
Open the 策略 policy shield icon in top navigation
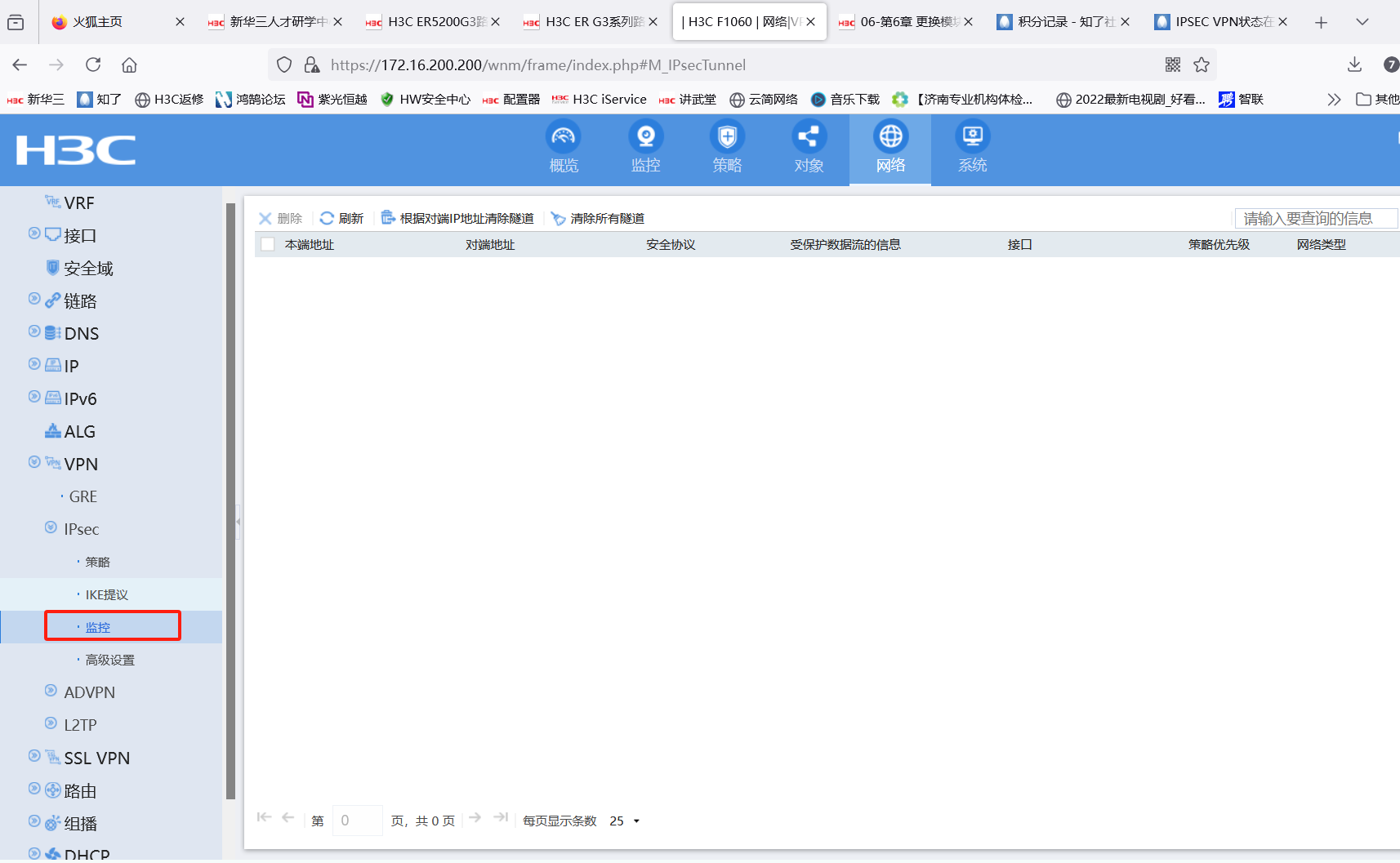click(727, 136)
